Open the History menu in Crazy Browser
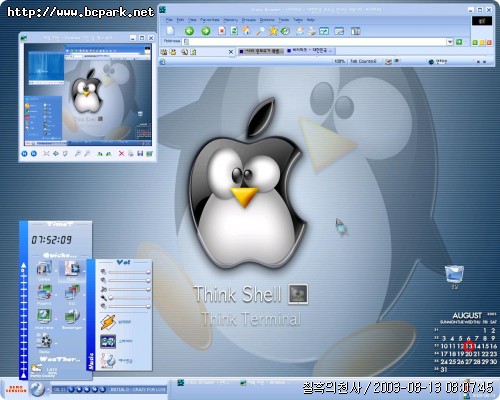 (231, 20)
